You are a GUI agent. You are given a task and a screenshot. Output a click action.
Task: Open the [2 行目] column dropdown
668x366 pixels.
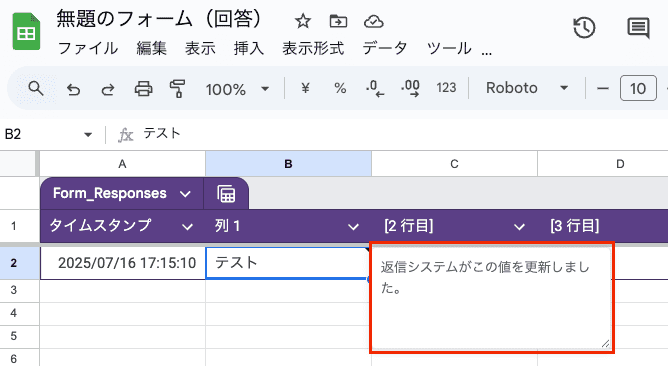click(x=519, y=227)
